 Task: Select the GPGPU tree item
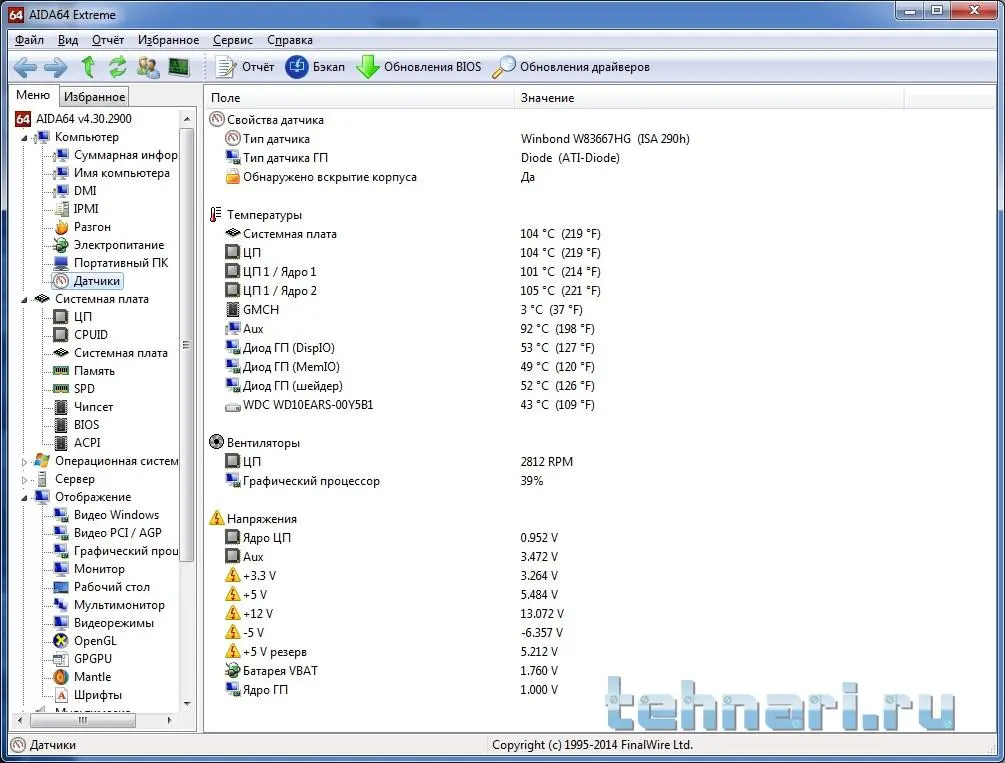click(x=83, y=658)
